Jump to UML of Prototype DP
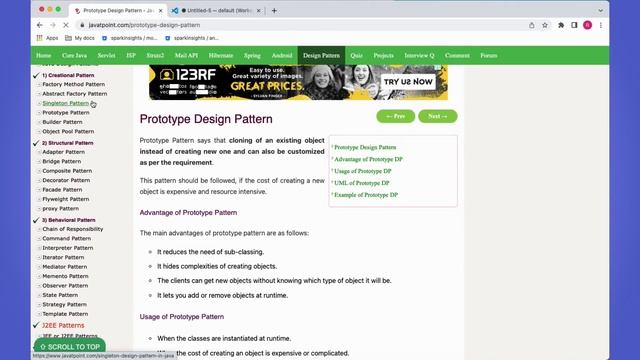Screen dimensions: 640x360 [x=362, y=183]
